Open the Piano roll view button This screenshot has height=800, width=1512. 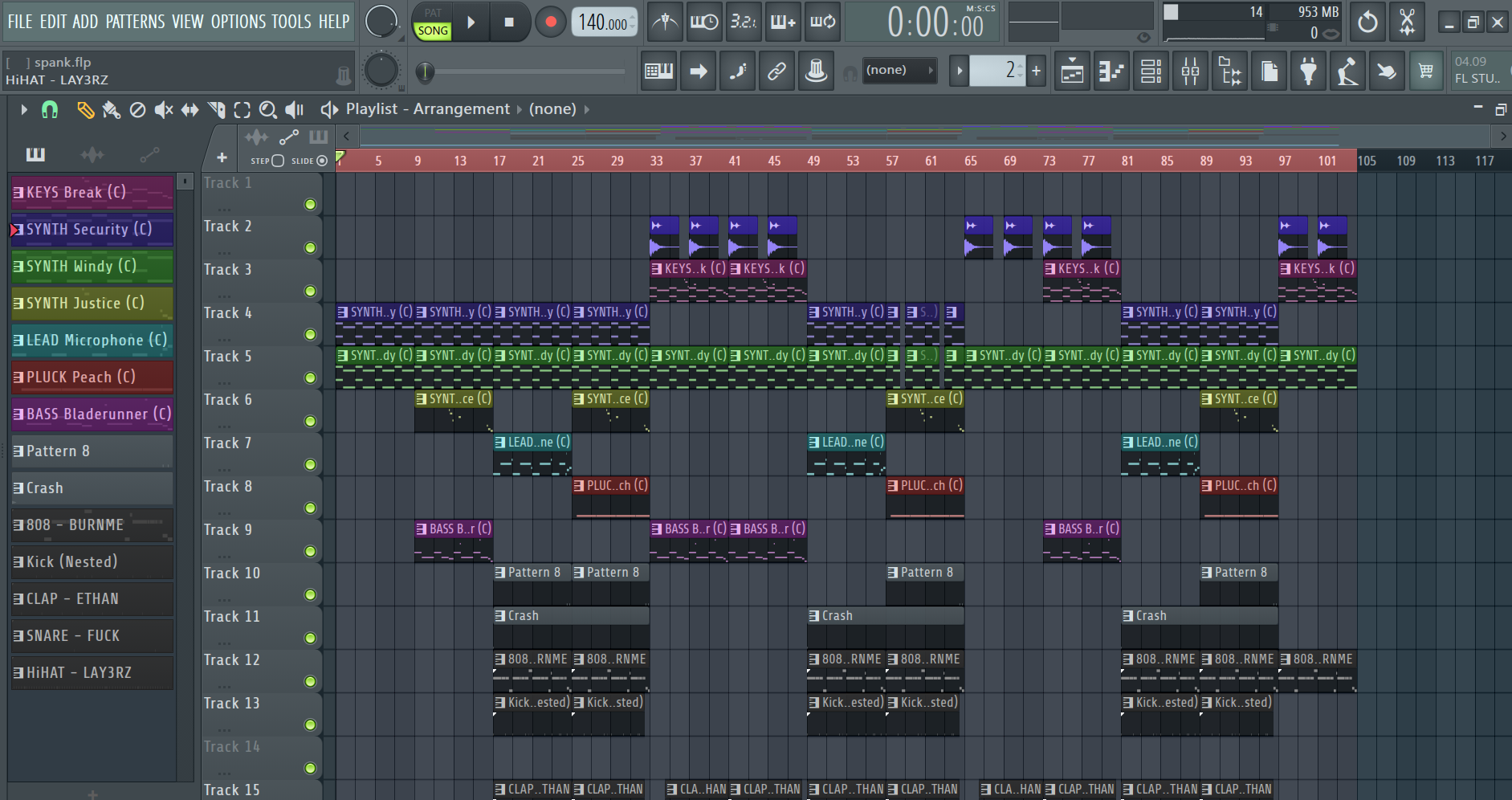1111,71
